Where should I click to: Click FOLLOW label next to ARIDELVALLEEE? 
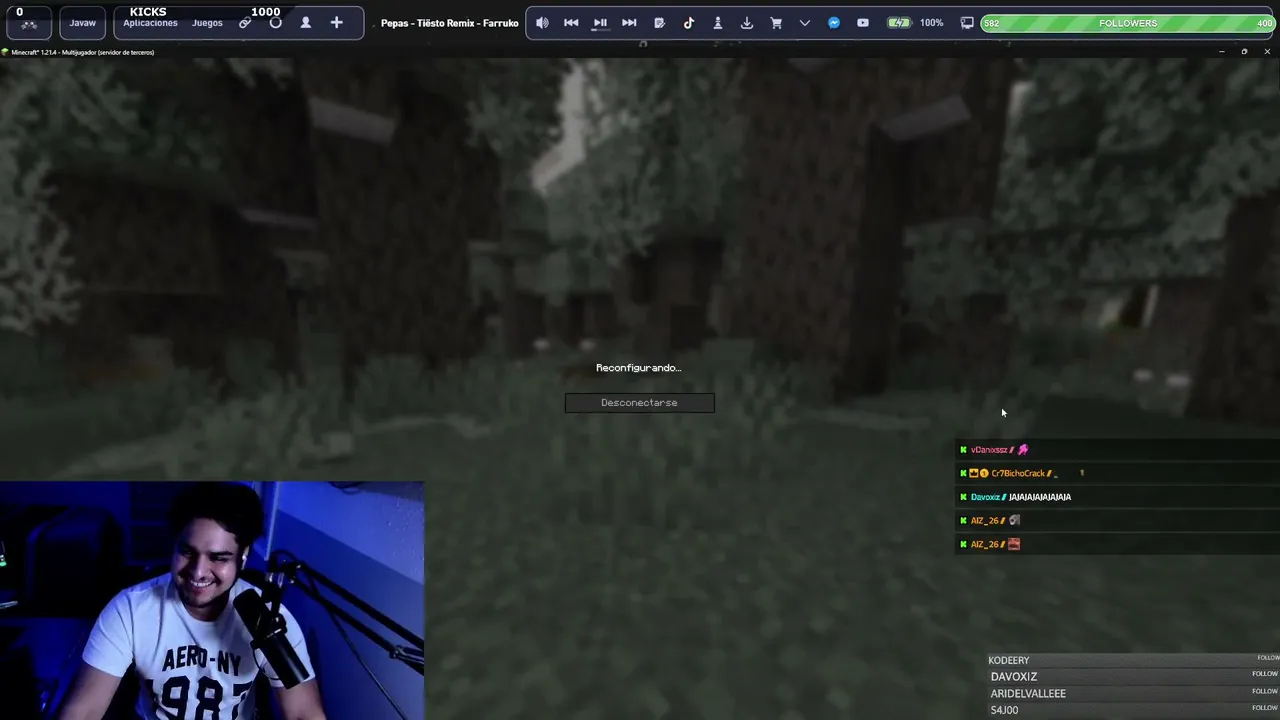pyautogui.click(x=1265, y=691)
